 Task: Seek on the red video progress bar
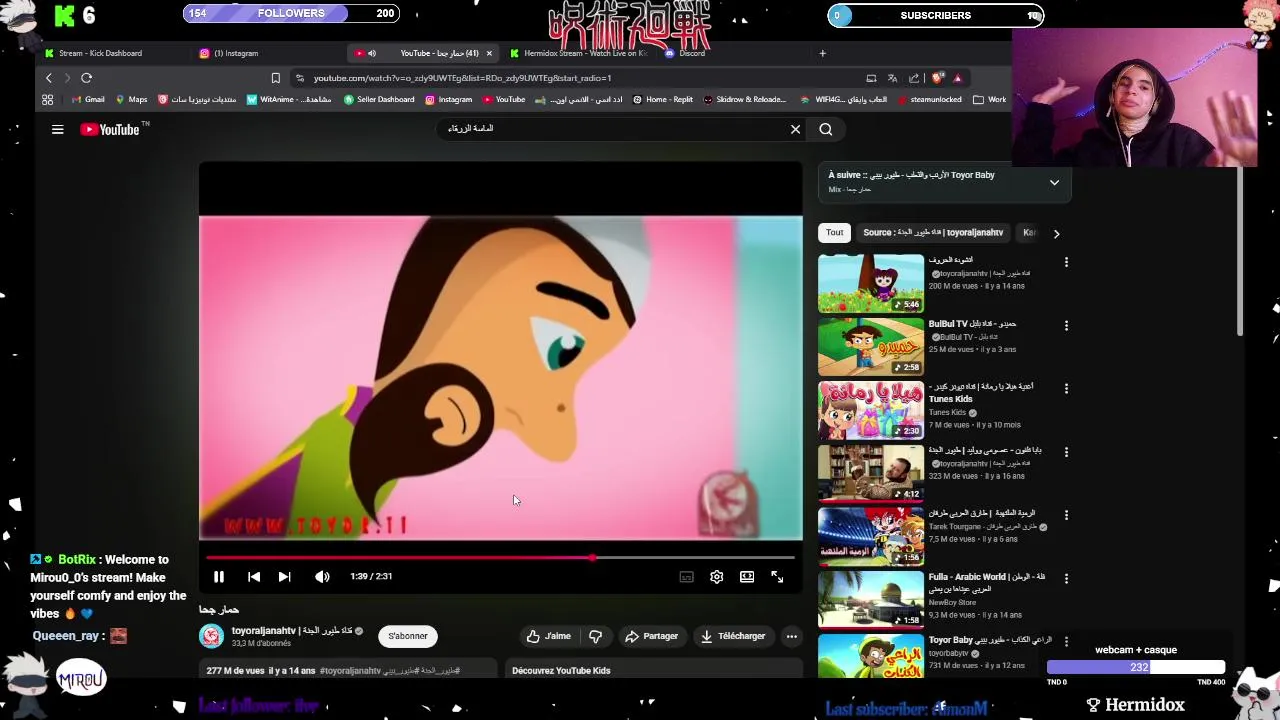tap(500, 558)
